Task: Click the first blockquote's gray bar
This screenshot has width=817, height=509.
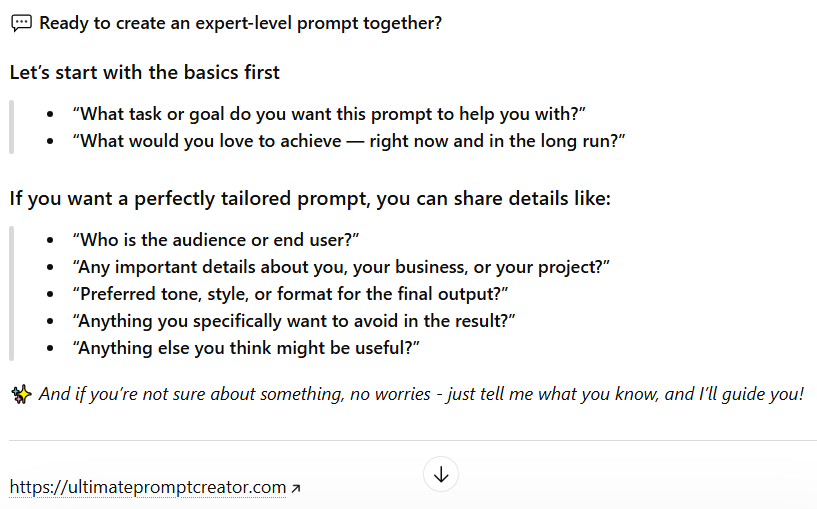Action: pos(11,127)
